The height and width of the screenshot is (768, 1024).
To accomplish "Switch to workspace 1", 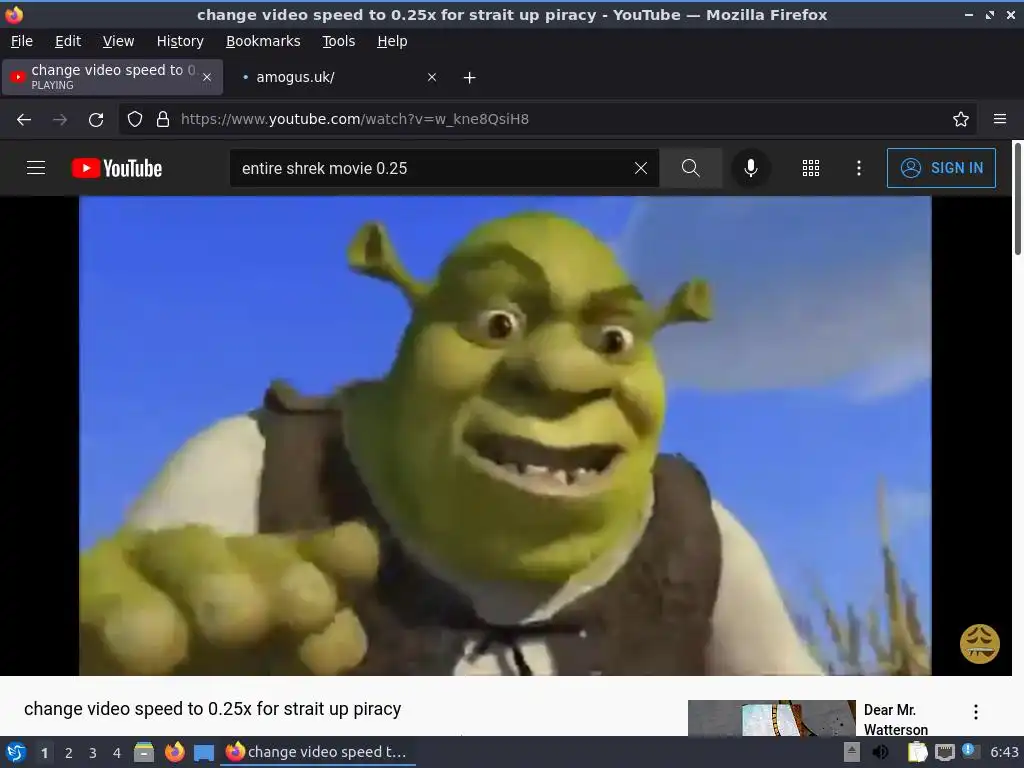I will (44, 753).
